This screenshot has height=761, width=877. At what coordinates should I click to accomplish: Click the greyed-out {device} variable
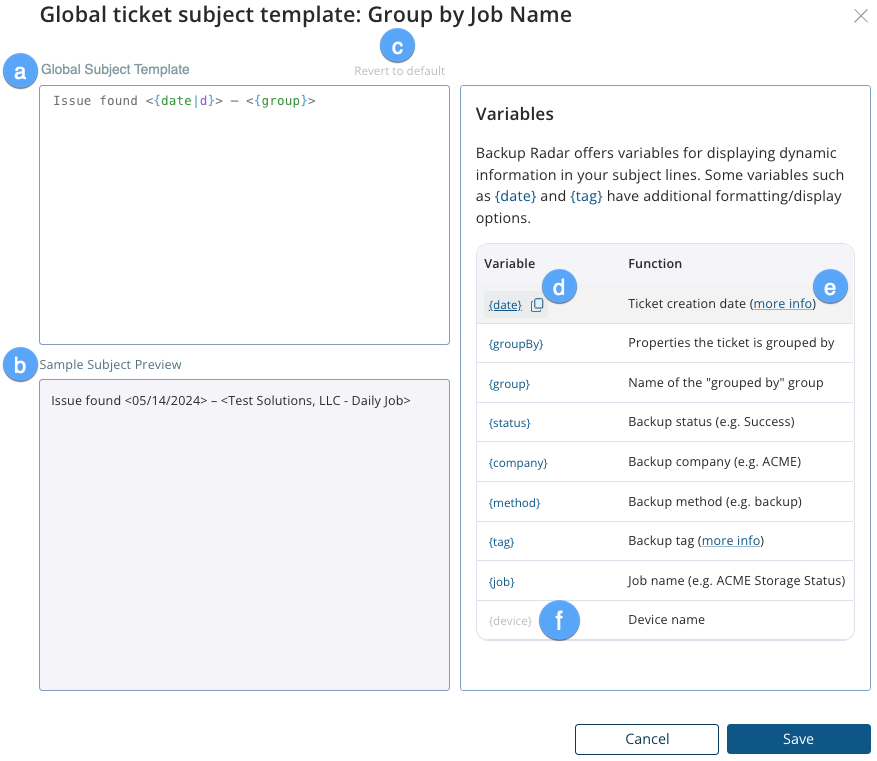click(x=510, y=621)
